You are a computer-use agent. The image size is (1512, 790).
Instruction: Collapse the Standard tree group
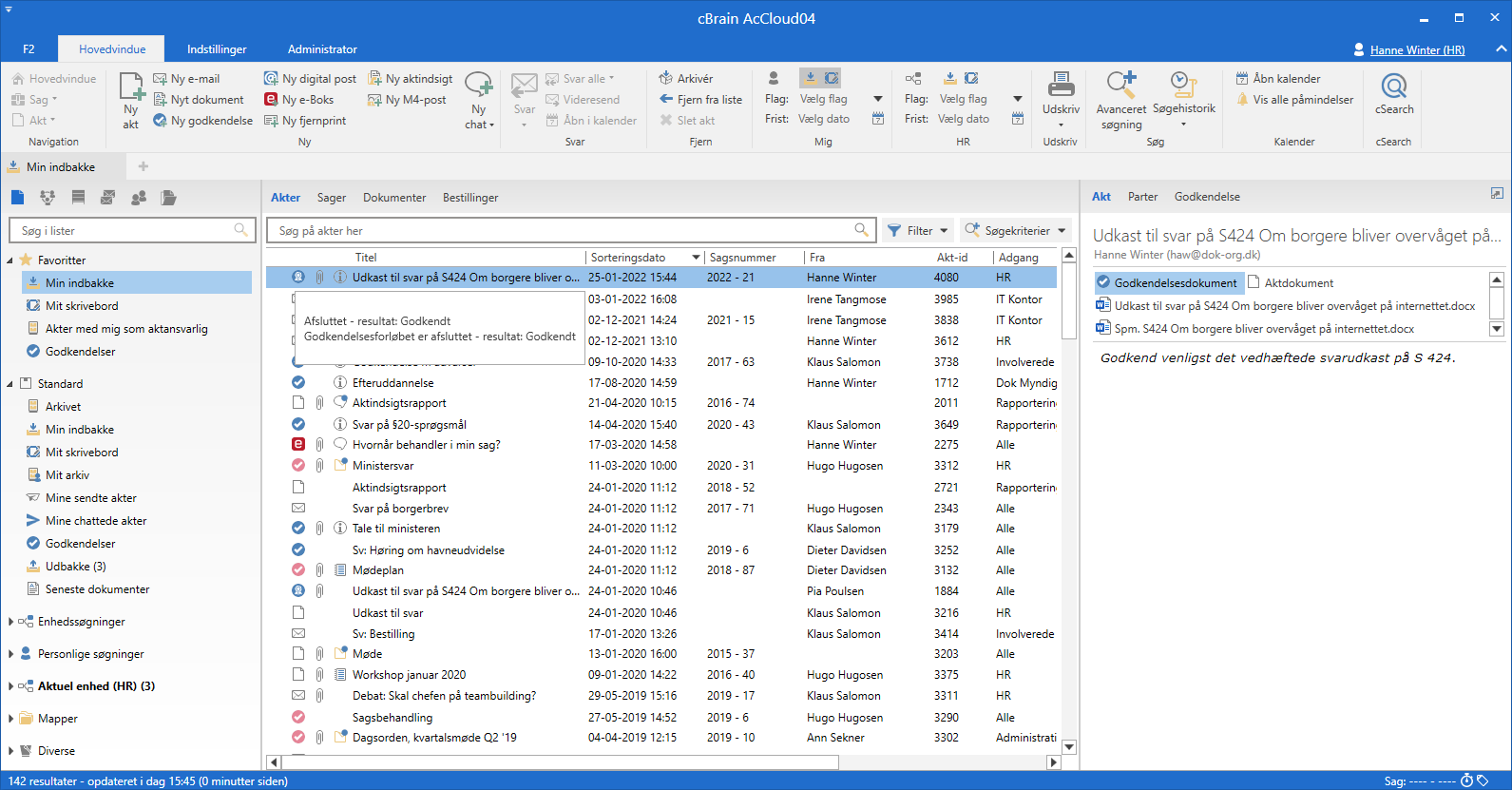click(10, 384)
